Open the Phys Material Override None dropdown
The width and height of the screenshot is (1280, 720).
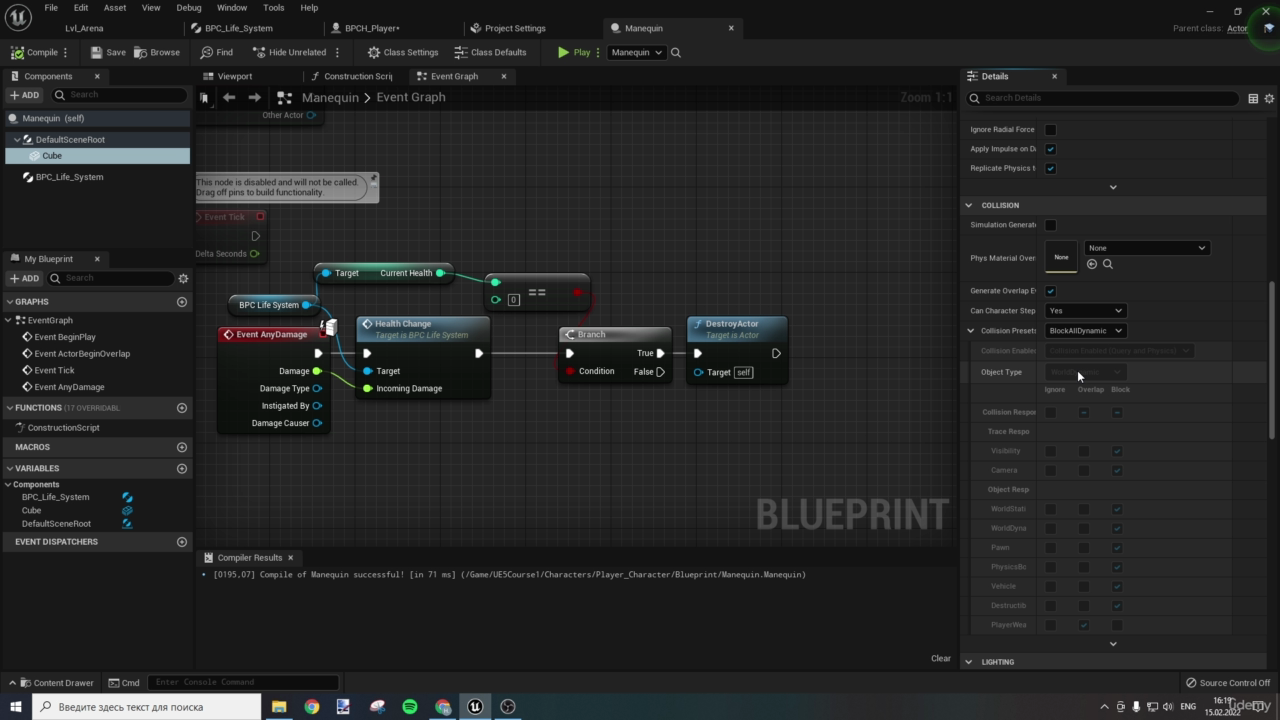(x=1147, y=248)
